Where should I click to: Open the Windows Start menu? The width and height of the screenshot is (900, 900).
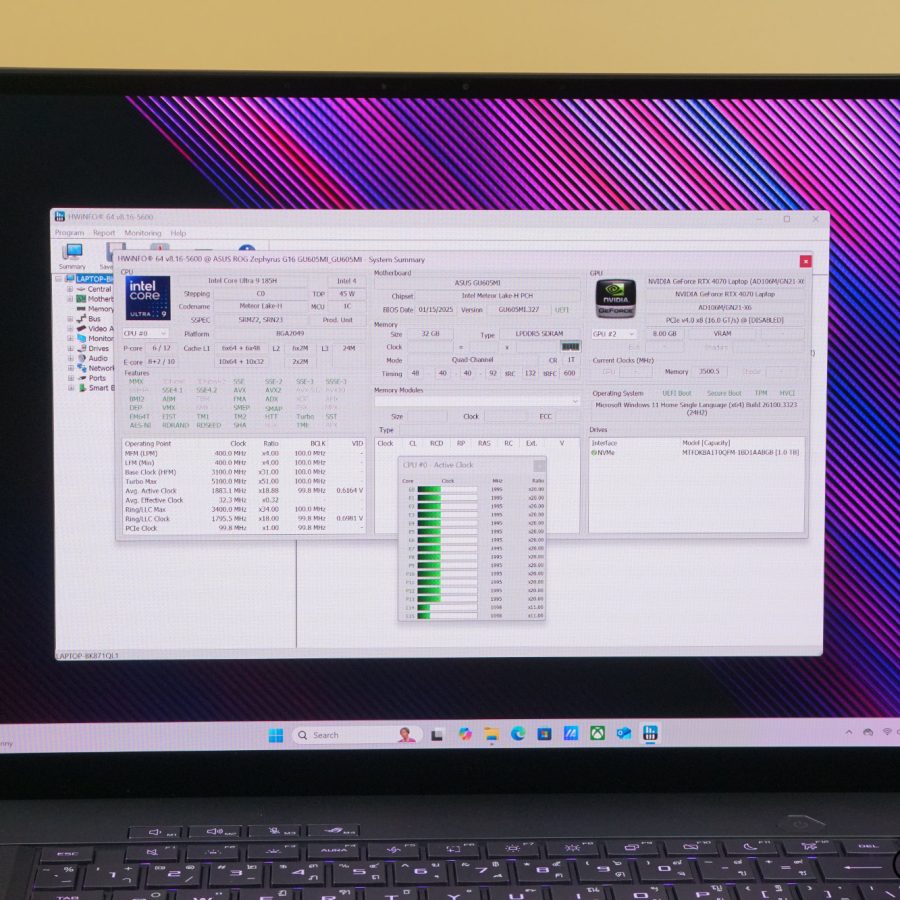pos(276,735)
